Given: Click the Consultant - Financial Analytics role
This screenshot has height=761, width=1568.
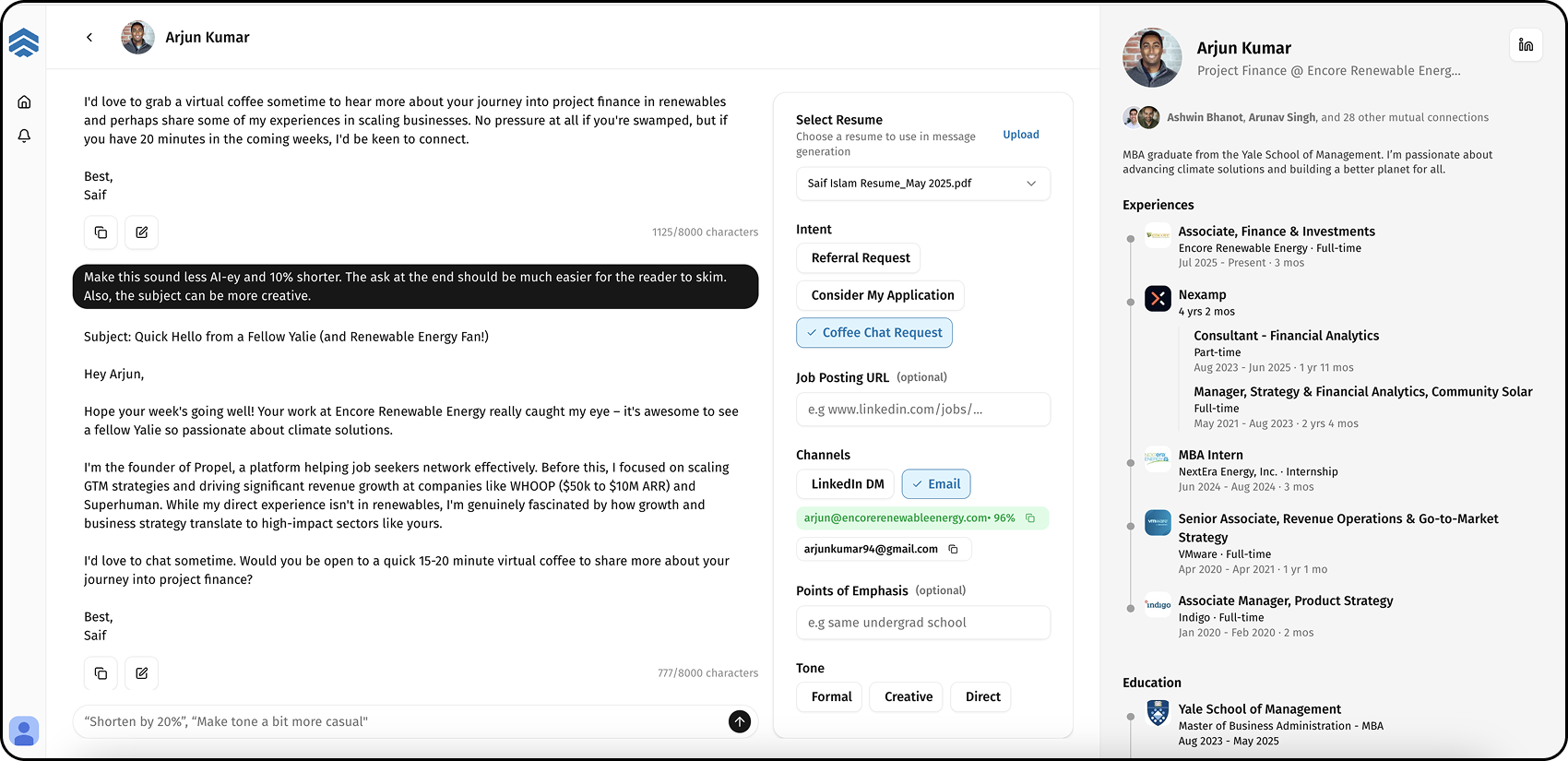Looking at the screenshot, I should pyautogui.click(x=1287, y=336).
